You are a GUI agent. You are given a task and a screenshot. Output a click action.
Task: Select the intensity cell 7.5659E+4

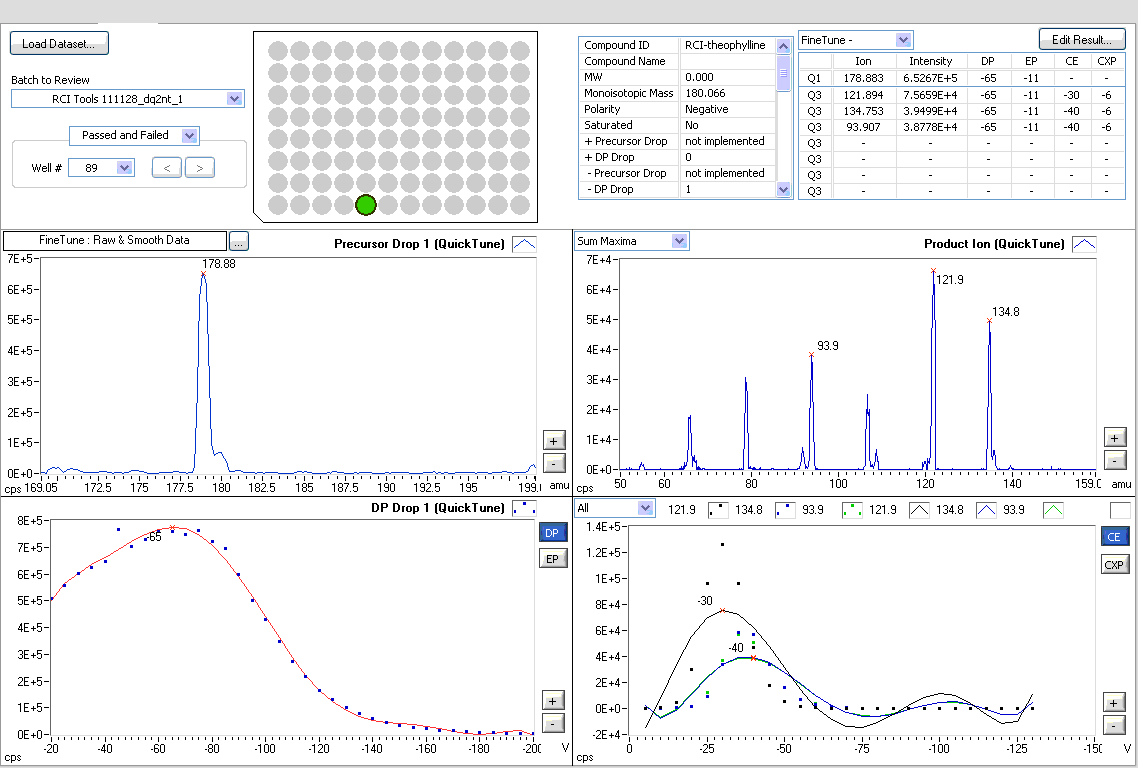point(930,95)
